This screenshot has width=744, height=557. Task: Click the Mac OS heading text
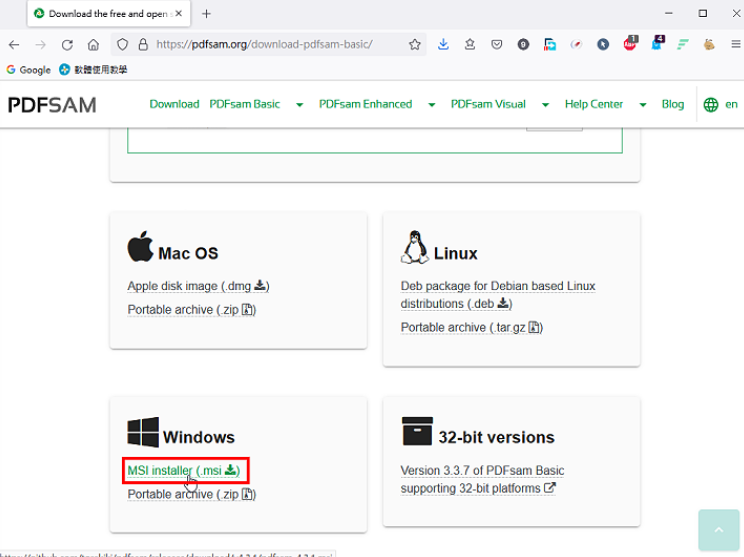tap(188, 253)
